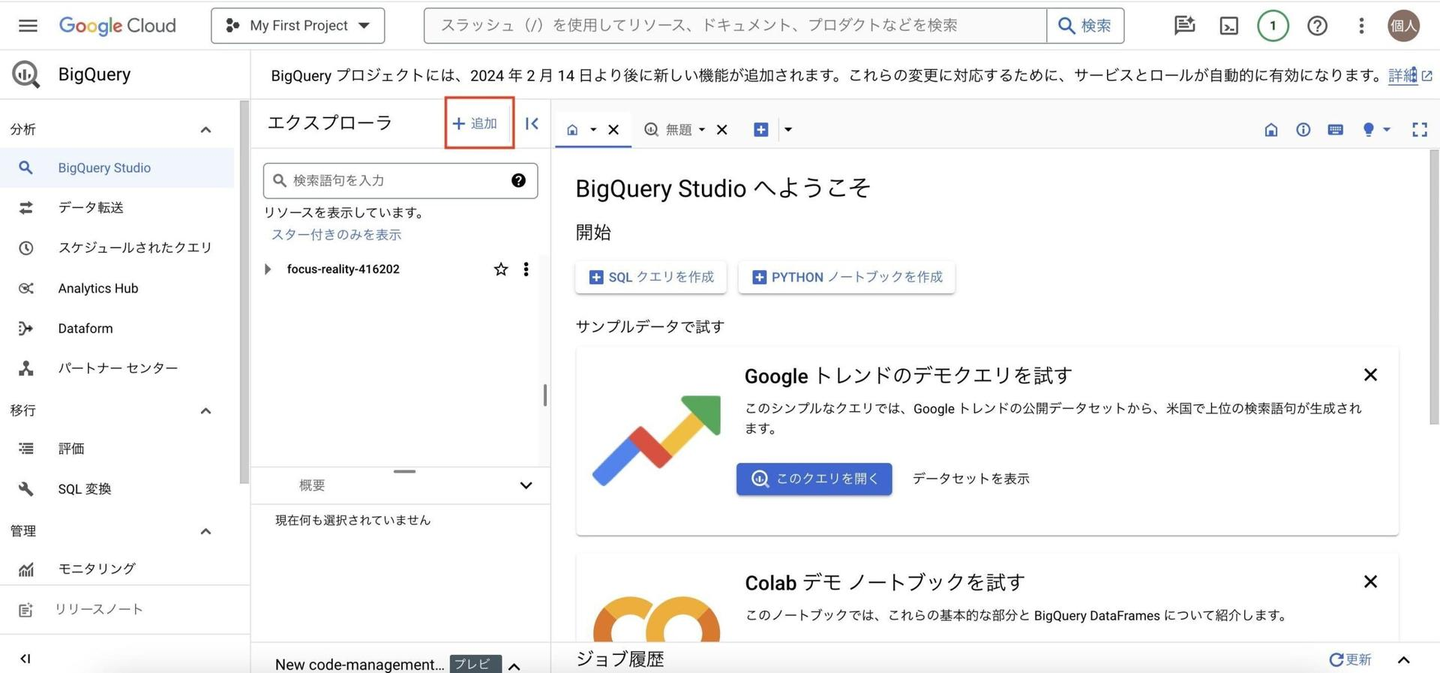Open the three-dot settings menu in header
The image size is (1440, 673).
coord(1361,26)
